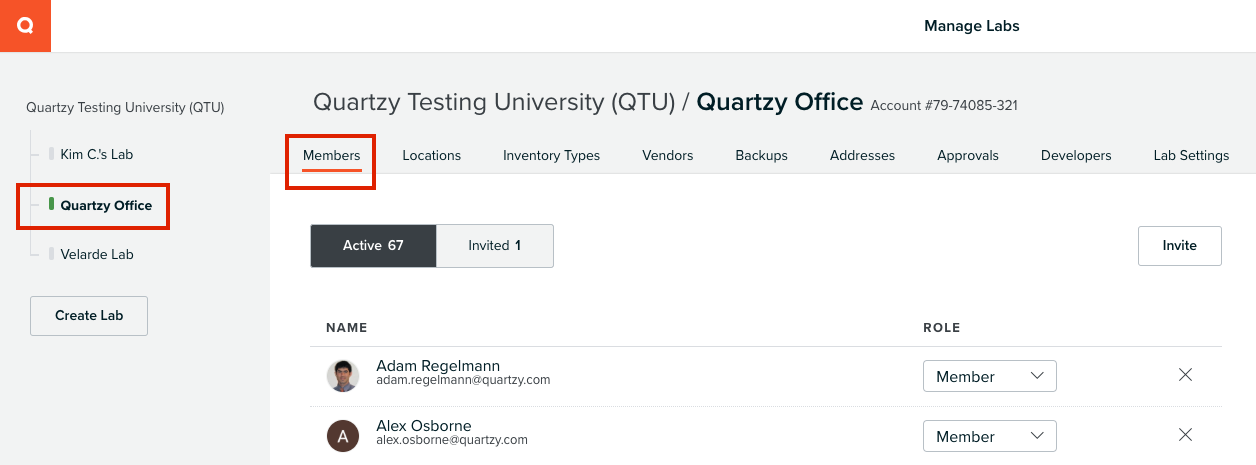Viewport: 1256px width, 465px height.
Task: Click the Invite button
Action: pyautogui.click(x=1180, y=245)
